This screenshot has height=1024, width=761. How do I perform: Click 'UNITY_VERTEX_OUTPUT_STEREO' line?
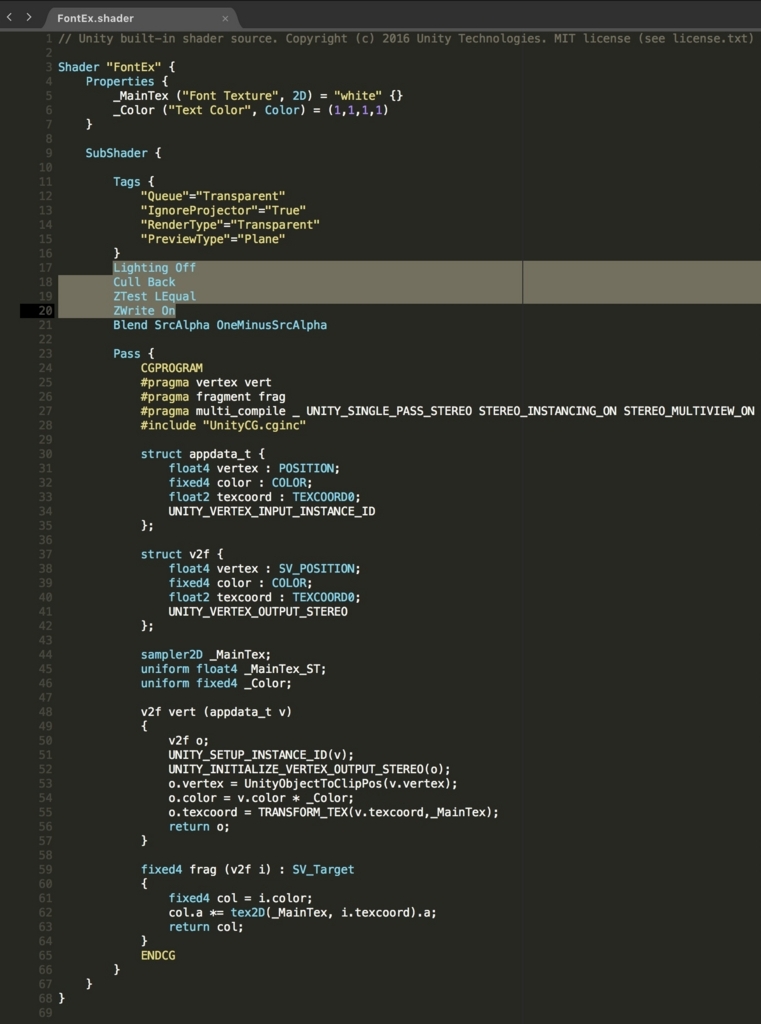pos(258,612)
